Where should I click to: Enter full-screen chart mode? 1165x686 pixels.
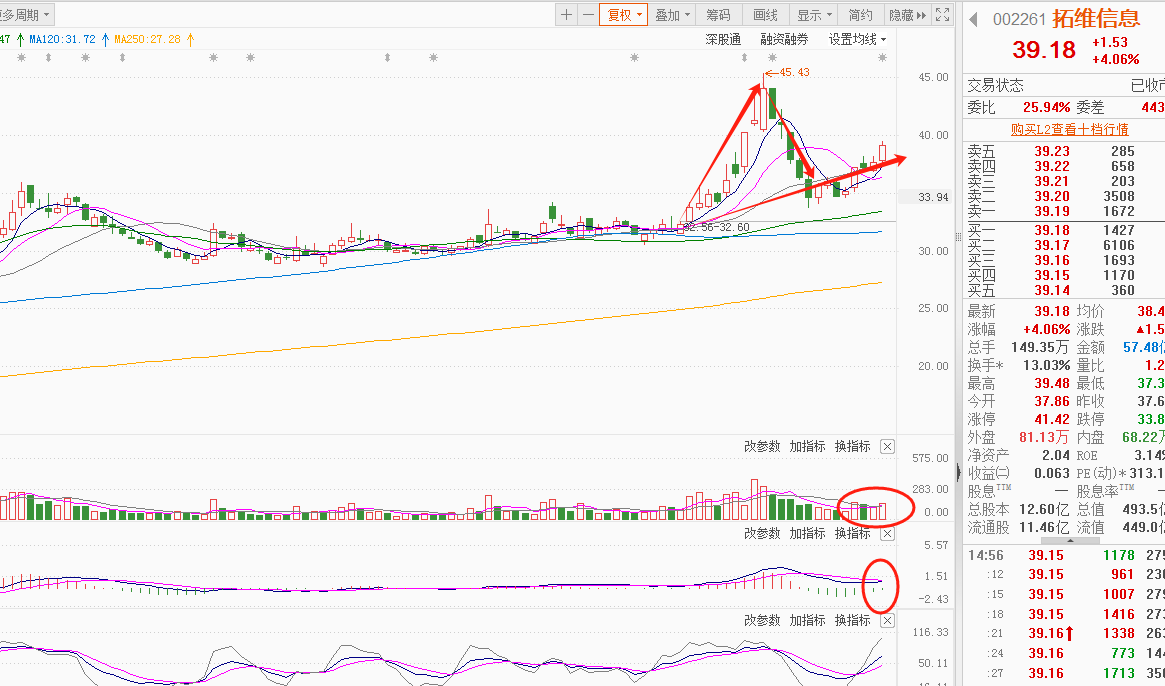pyautogui.click(x=942, y=15)
